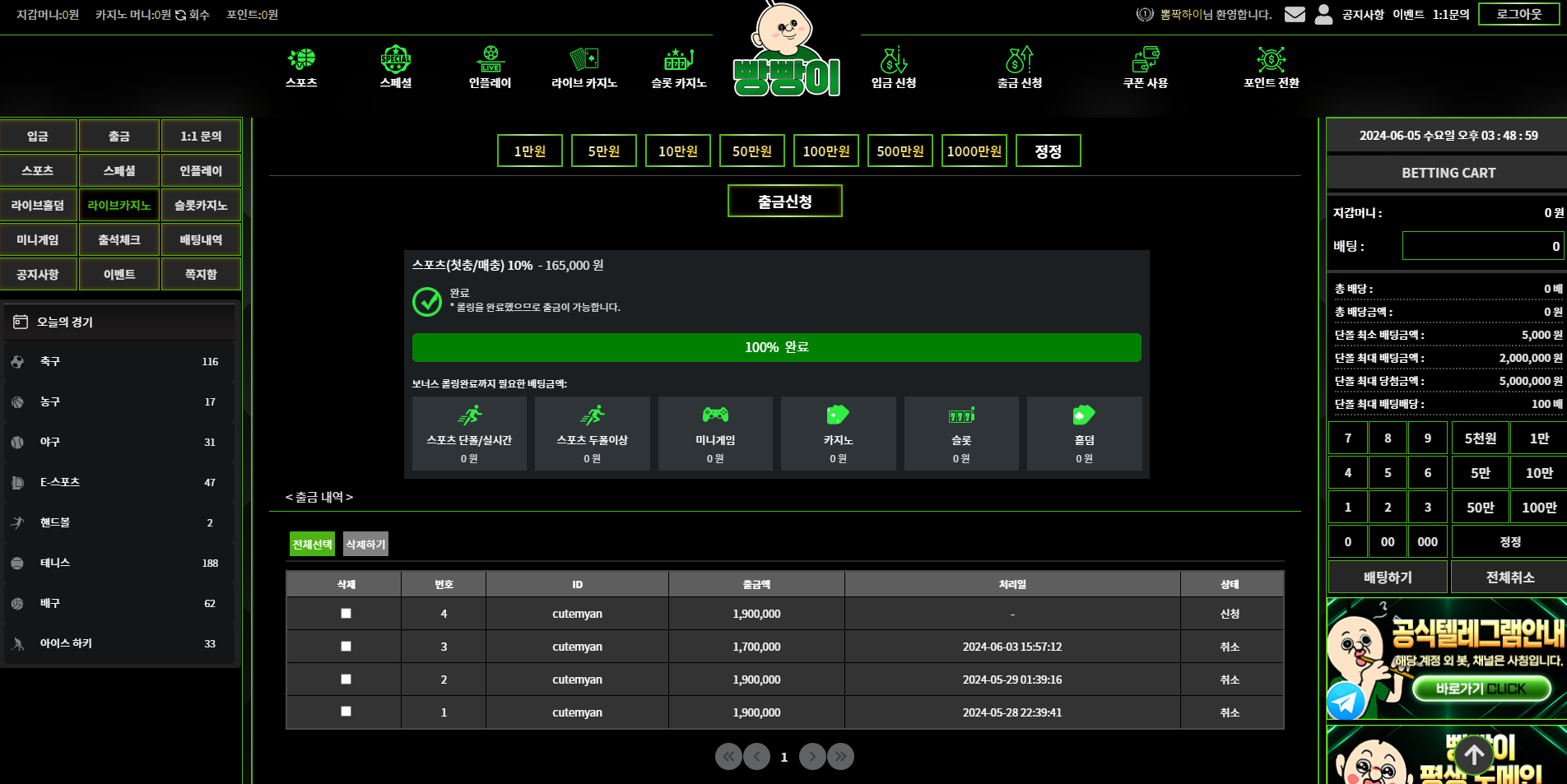Select the mini game (미니게임) sidebar menu

point(38,240)
